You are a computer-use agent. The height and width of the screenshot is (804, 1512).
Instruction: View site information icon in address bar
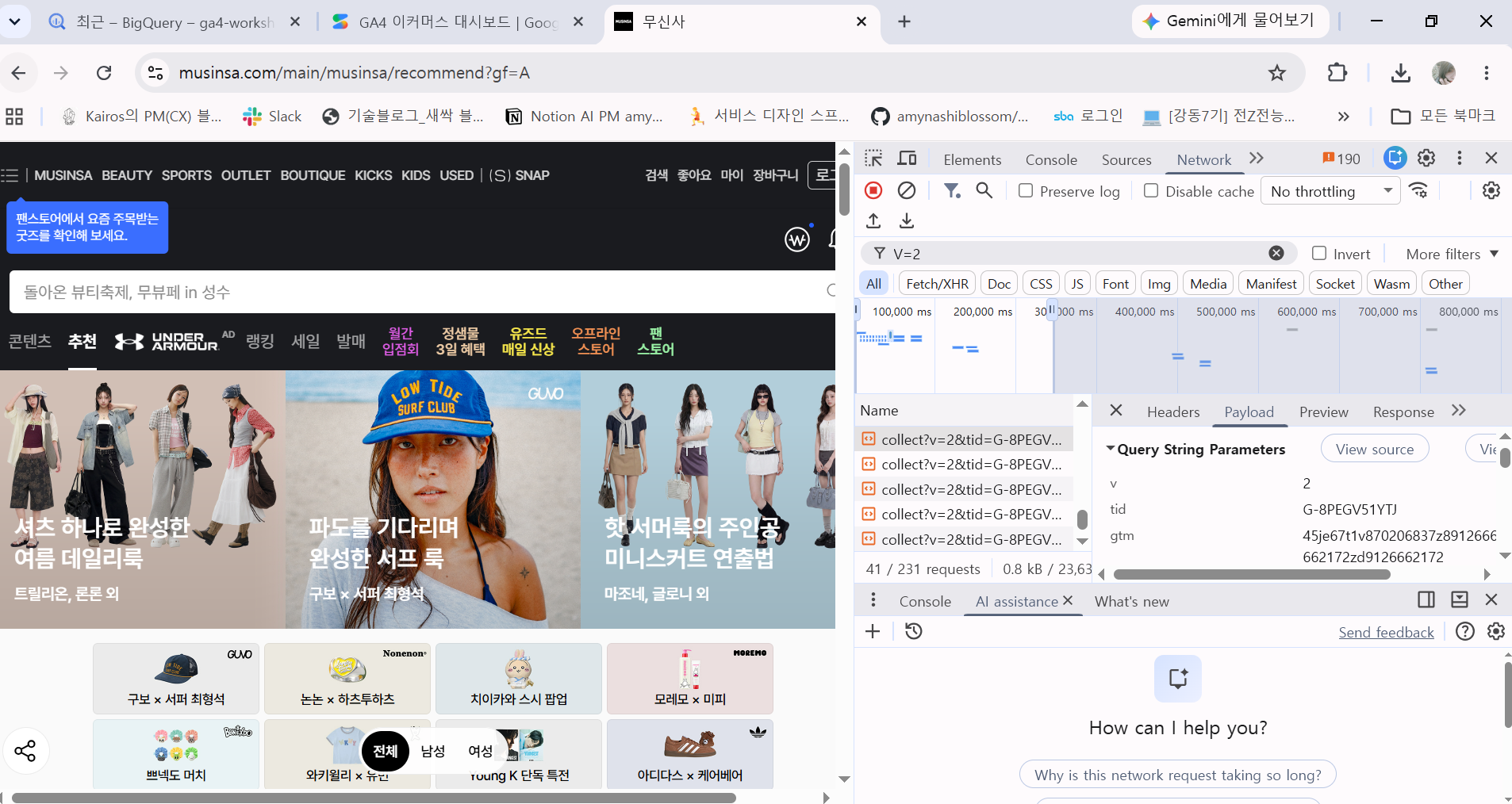tap(155, 73)
